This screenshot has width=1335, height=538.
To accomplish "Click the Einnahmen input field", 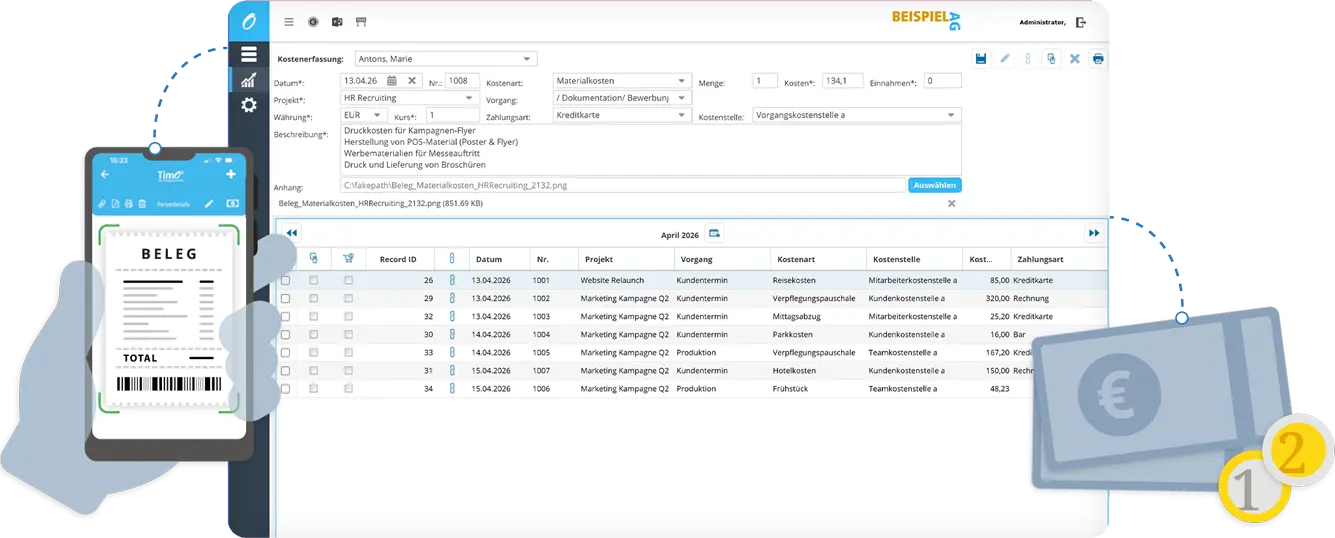I will pyautogui.click(x=943, y=81).
